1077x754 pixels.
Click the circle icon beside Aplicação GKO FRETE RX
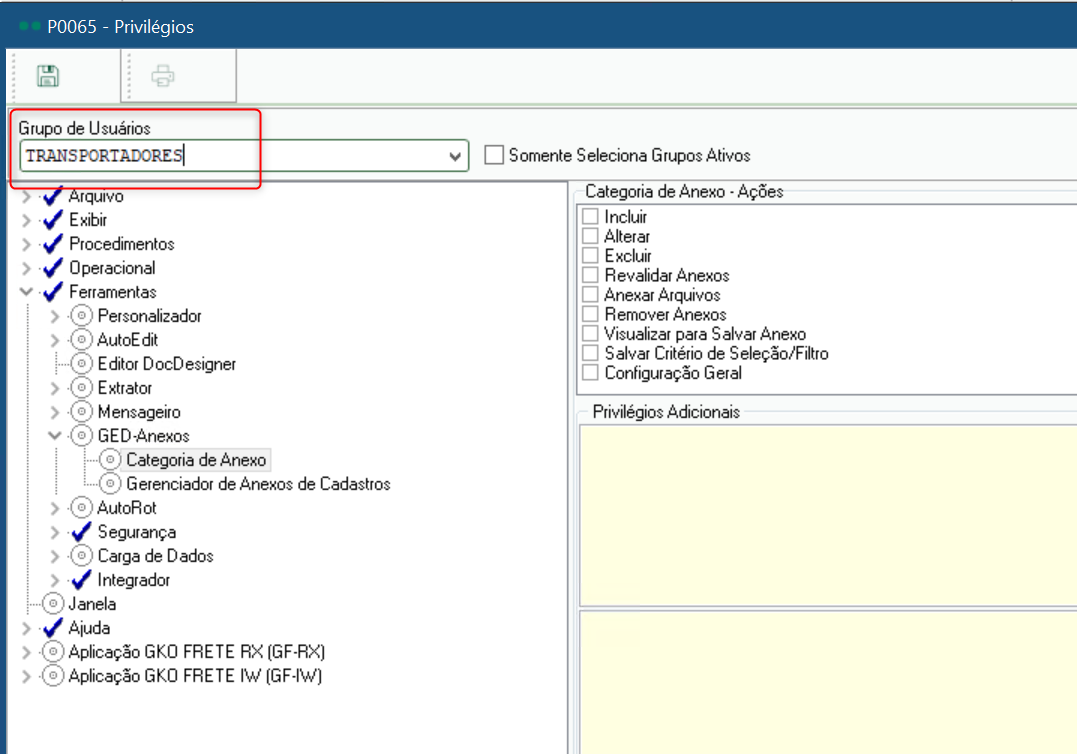tap(53, 652)
